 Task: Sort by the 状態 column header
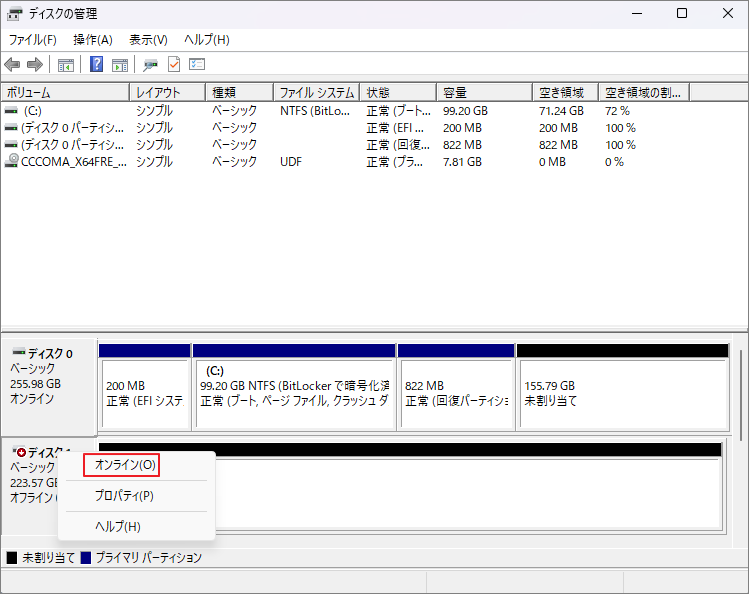pos(398,92)
